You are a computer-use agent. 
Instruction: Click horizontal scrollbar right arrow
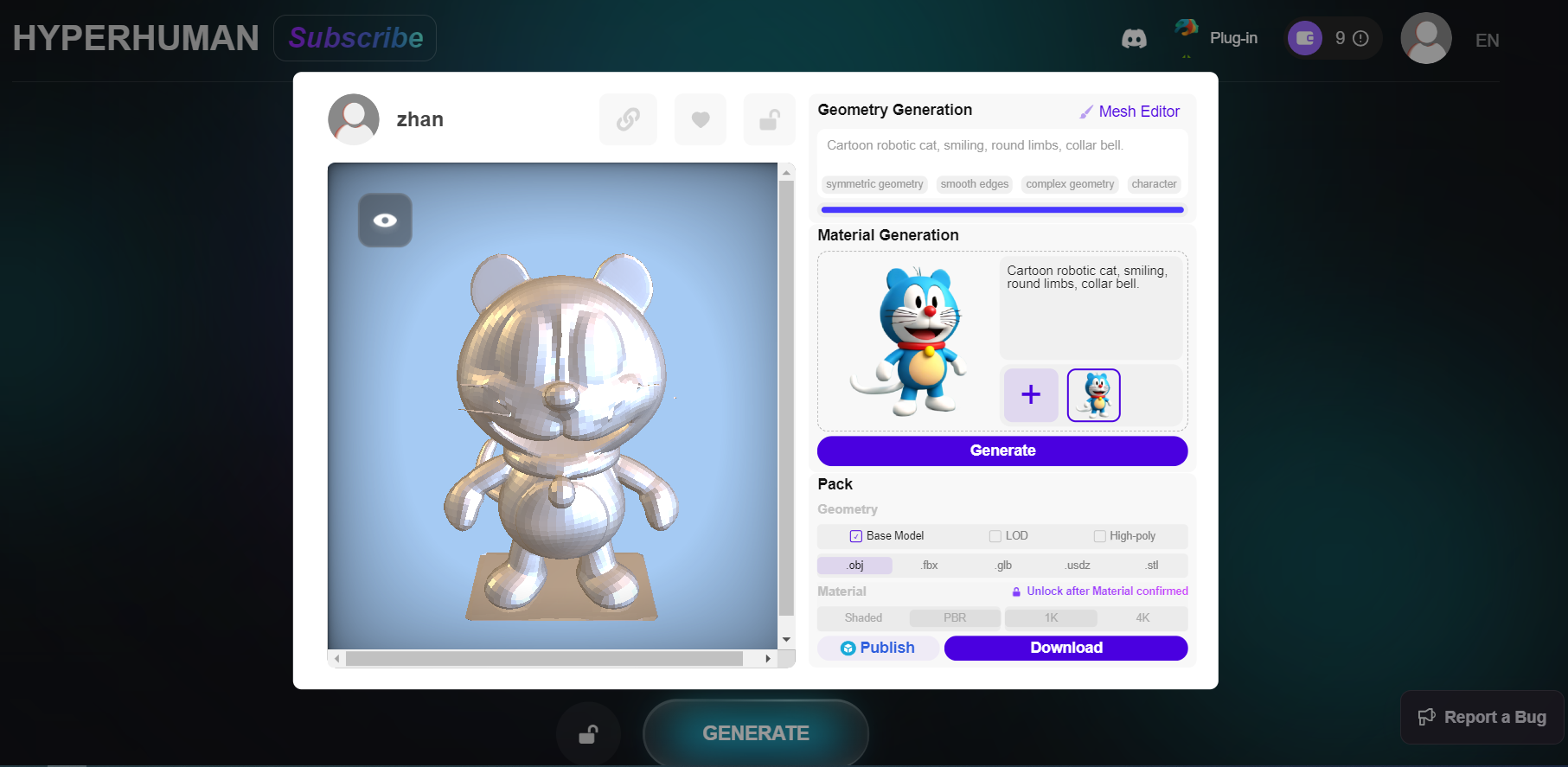tap(768, 659)
